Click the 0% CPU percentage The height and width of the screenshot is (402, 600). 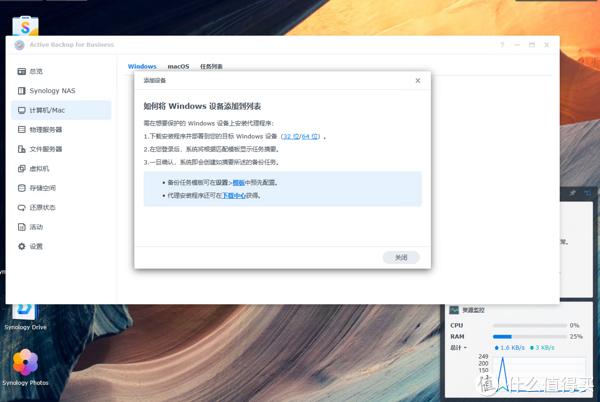pos(574,326)
